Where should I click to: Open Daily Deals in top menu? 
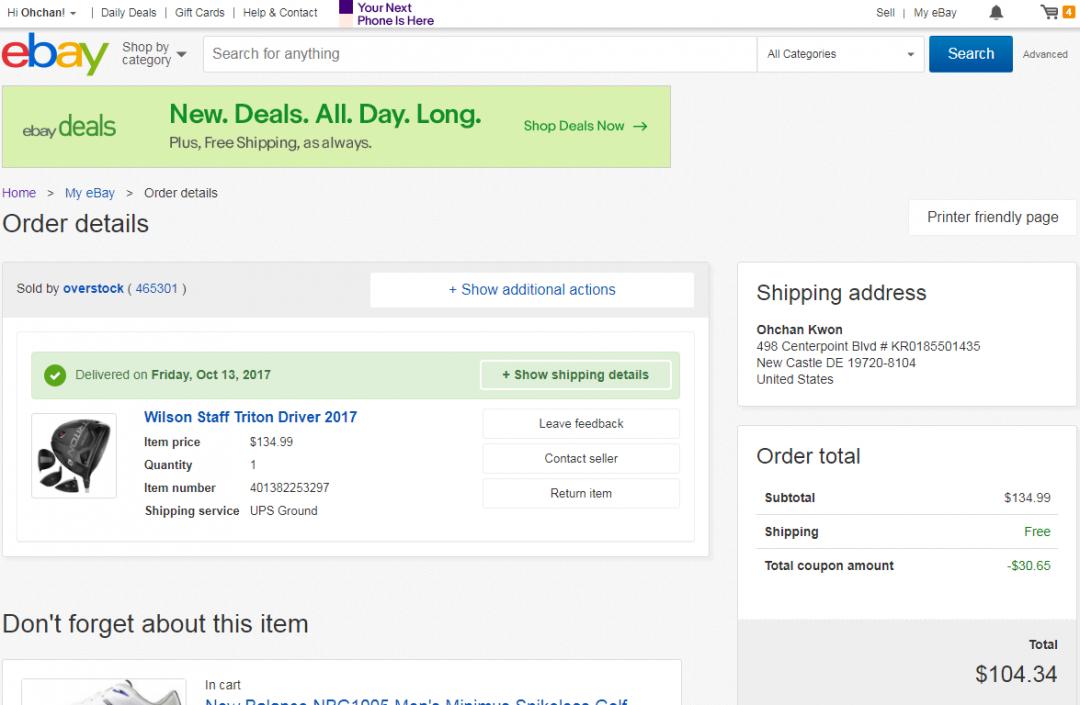(128, 13)
